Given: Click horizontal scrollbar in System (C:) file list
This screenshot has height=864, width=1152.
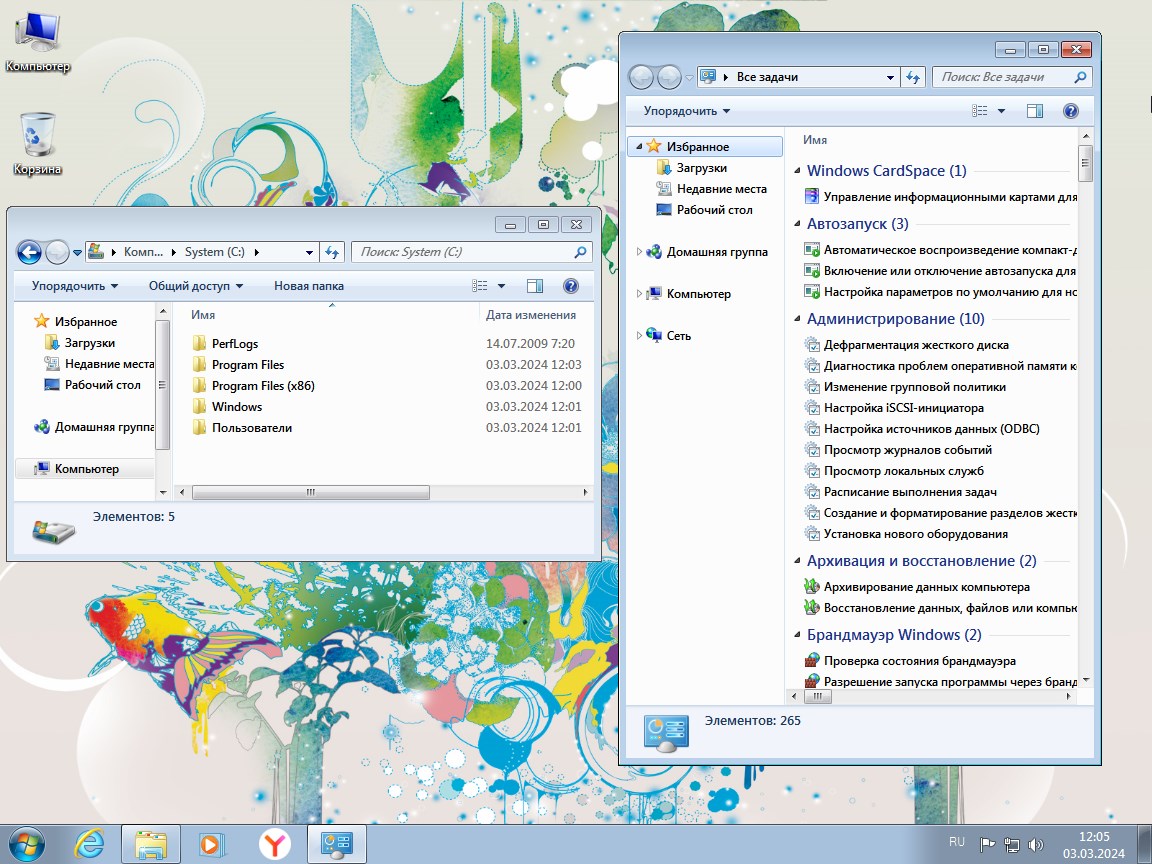Looking at the screenshot, I should tap(311, 492).
